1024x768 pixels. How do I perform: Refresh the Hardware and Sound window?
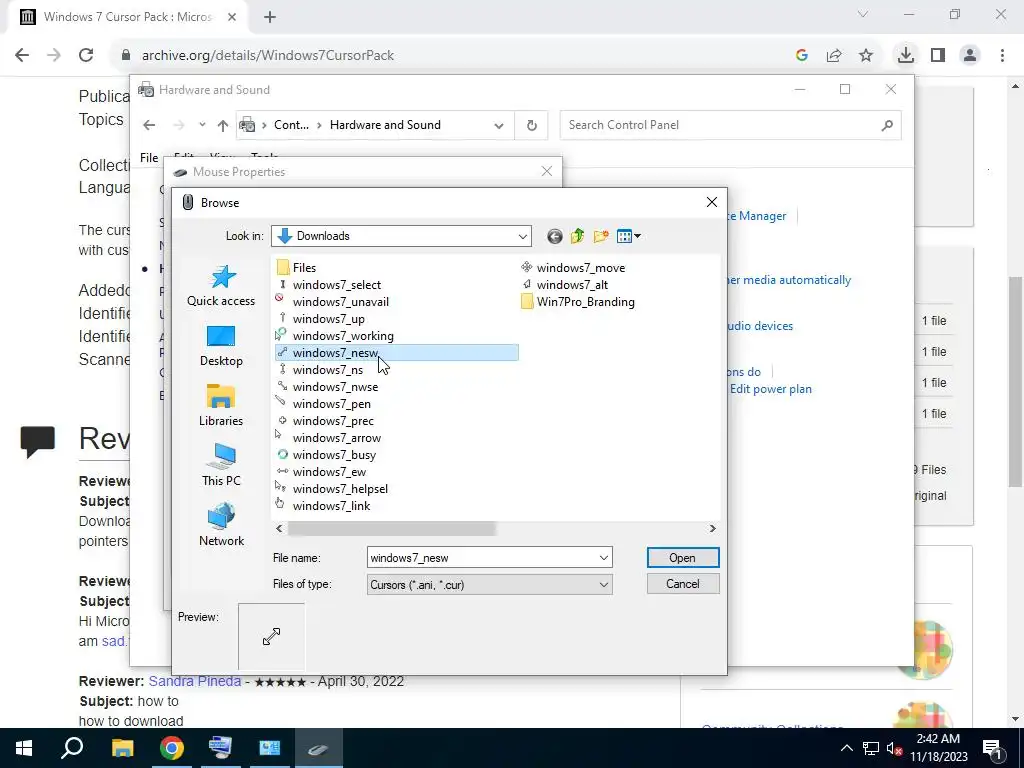point(532,125)
